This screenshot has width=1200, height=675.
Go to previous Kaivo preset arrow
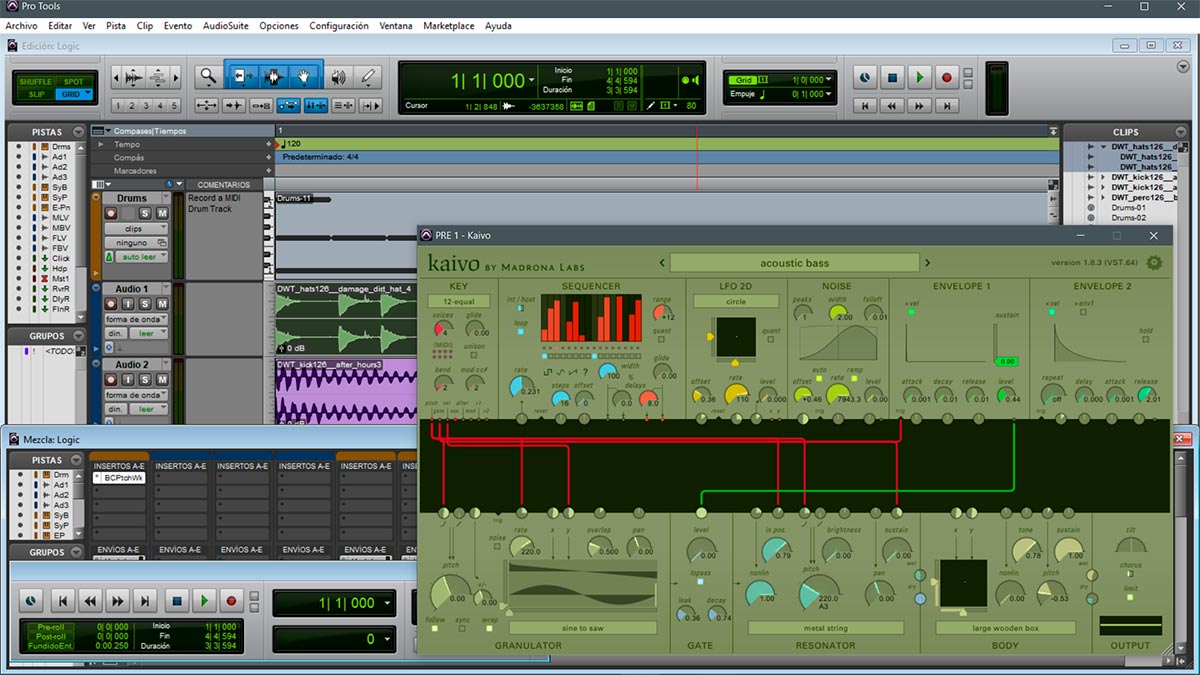[661, 263]
